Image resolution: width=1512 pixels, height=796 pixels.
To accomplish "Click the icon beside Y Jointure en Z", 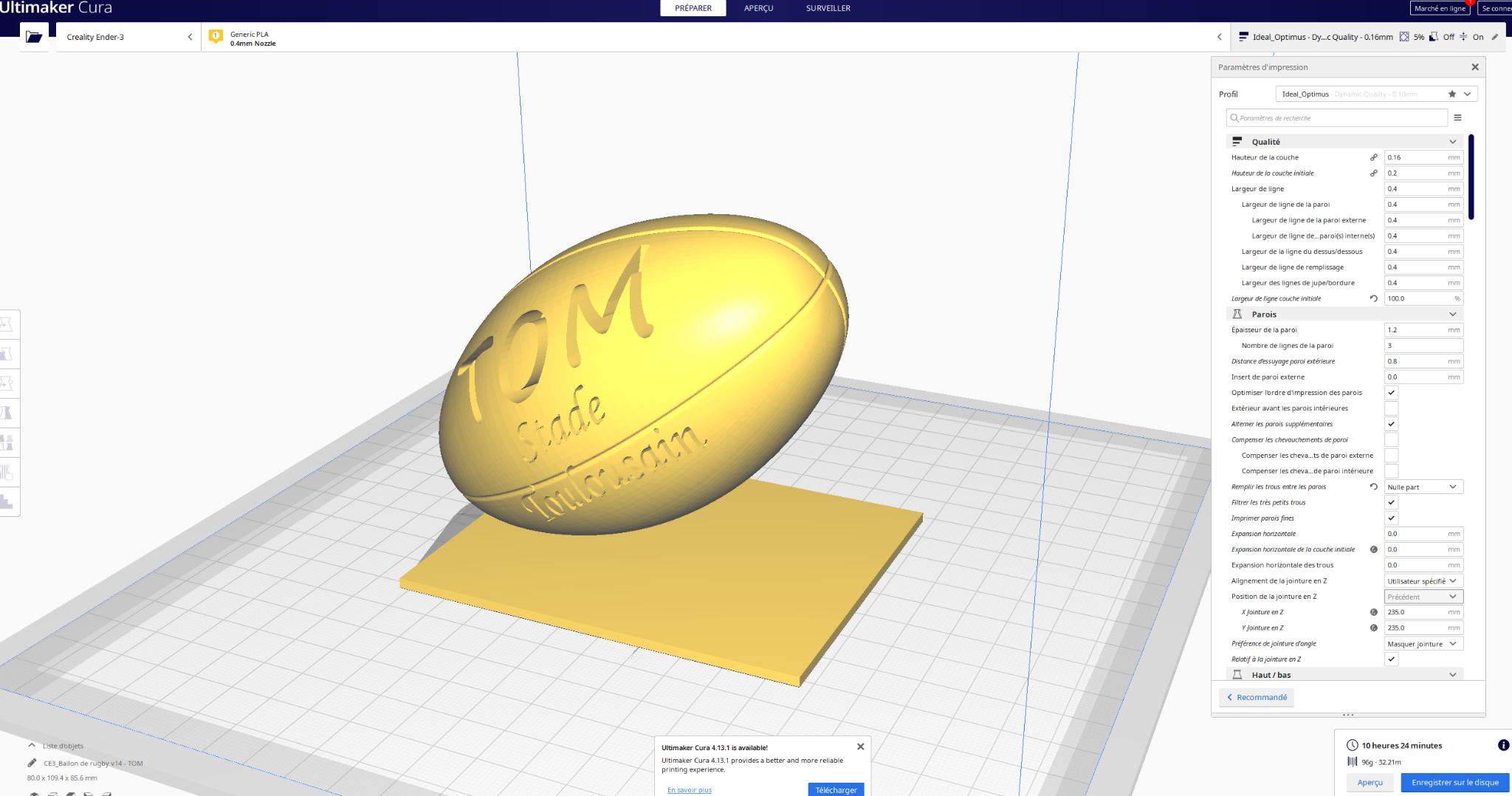I will point(1374,628).
